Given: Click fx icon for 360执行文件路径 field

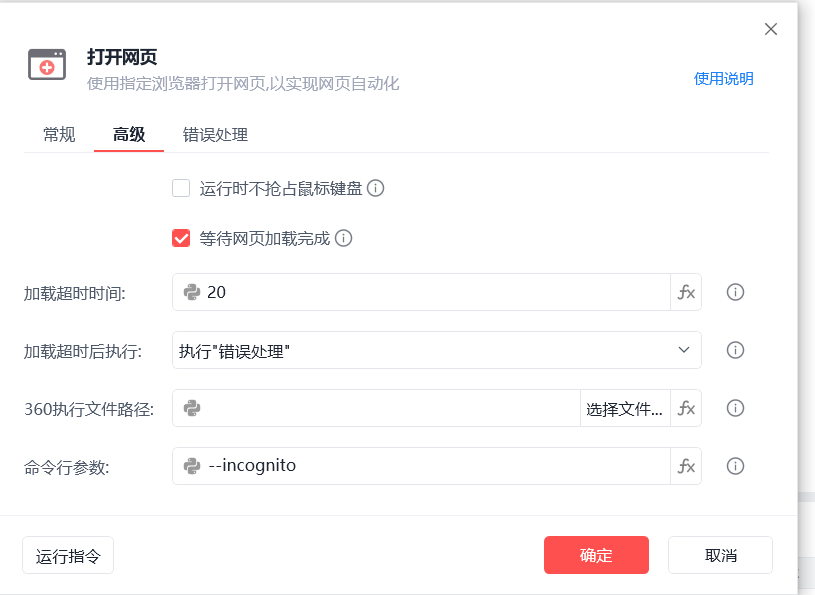Looking at the screenshot, I should coord(686,408).
